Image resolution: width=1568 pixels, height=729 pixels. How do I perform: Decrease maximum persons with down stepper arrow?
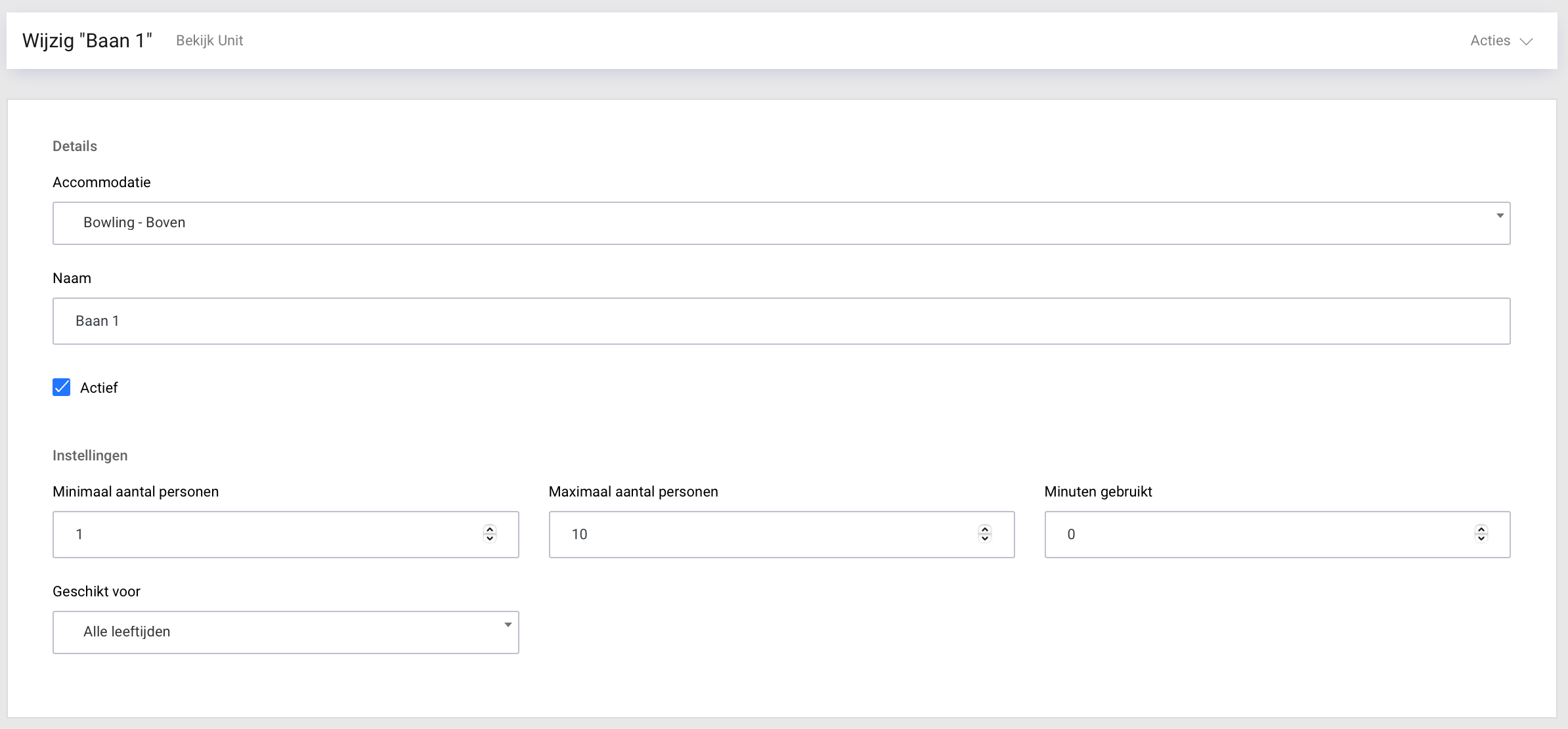point(984,539)
